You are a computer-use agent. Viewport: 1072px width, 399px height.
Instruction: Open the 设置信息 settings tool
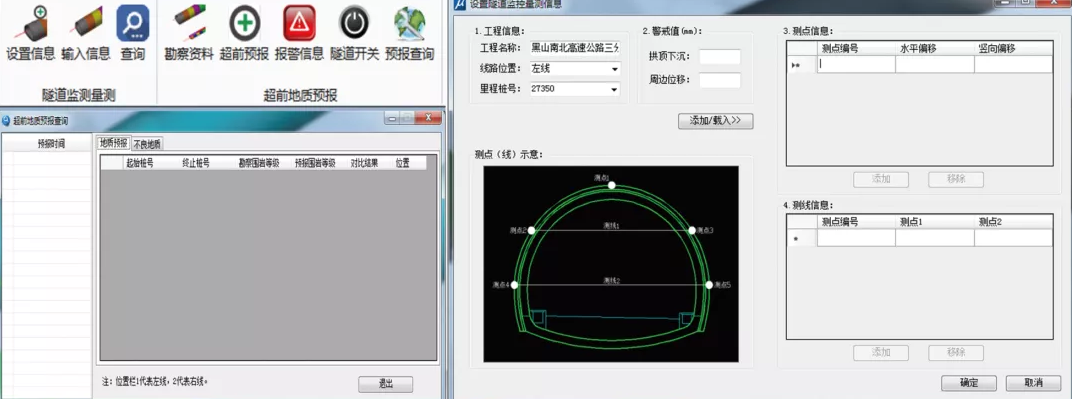click(31, 33)
